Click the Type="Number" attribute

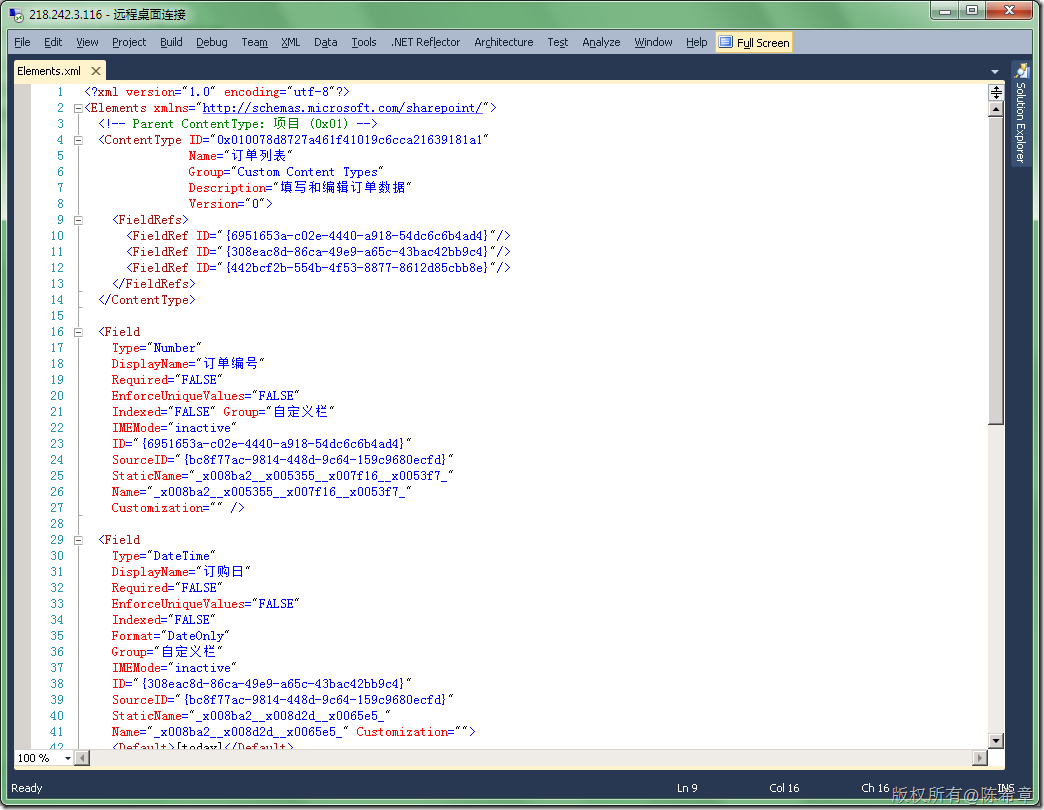[156, 347]
